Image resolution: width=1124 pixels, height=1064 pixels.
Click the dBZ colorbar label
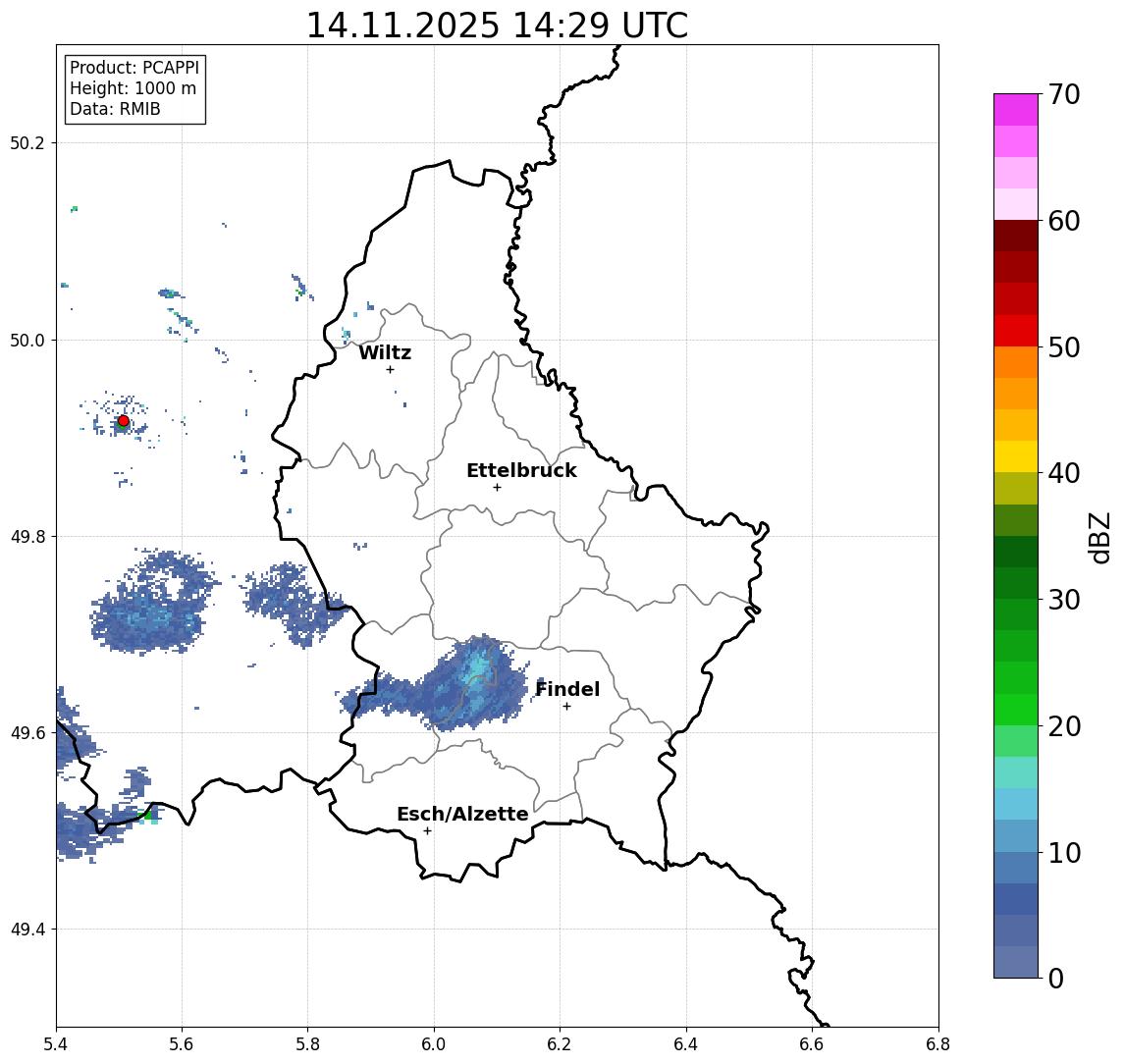(1100, 538)
